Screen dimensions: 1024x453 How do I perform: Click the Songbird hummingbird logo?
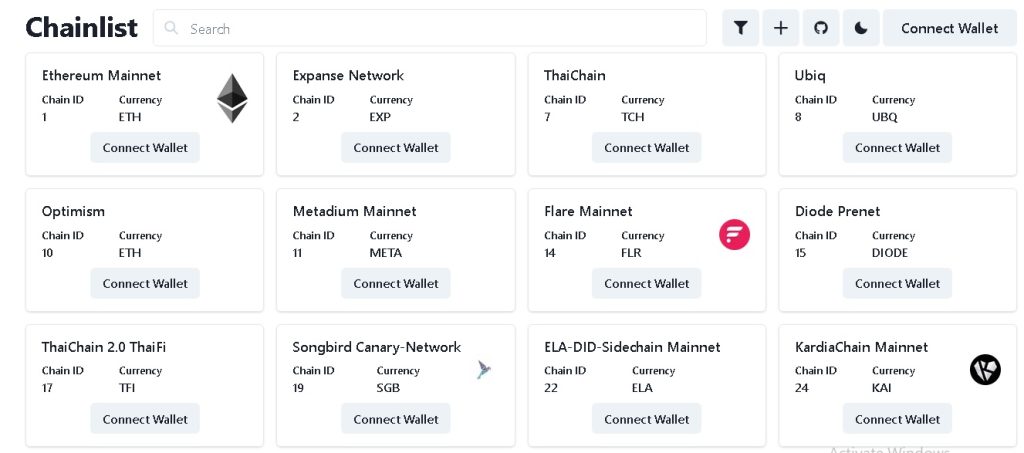[484, 370]
